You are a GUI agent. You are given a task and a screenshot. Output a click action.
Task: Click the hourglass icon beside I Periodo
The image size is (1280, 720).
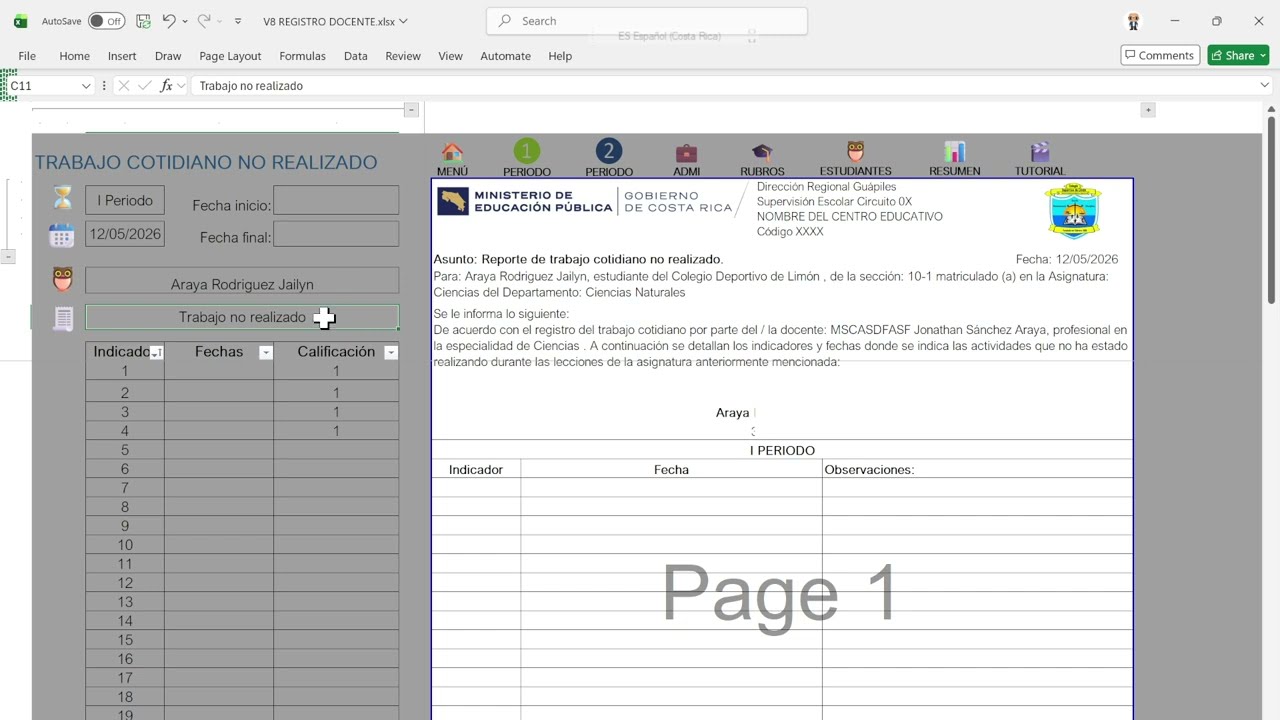click(63, 198)
